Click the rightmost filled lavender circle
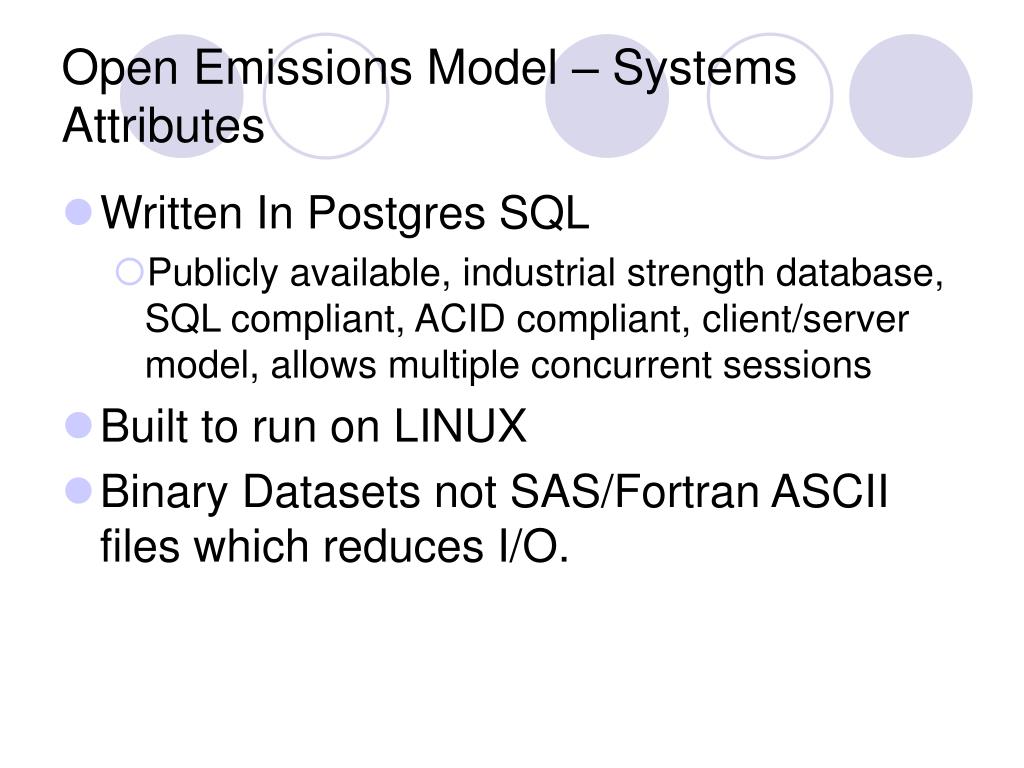This screenshot has width=1024, height=768. point(911,96)
